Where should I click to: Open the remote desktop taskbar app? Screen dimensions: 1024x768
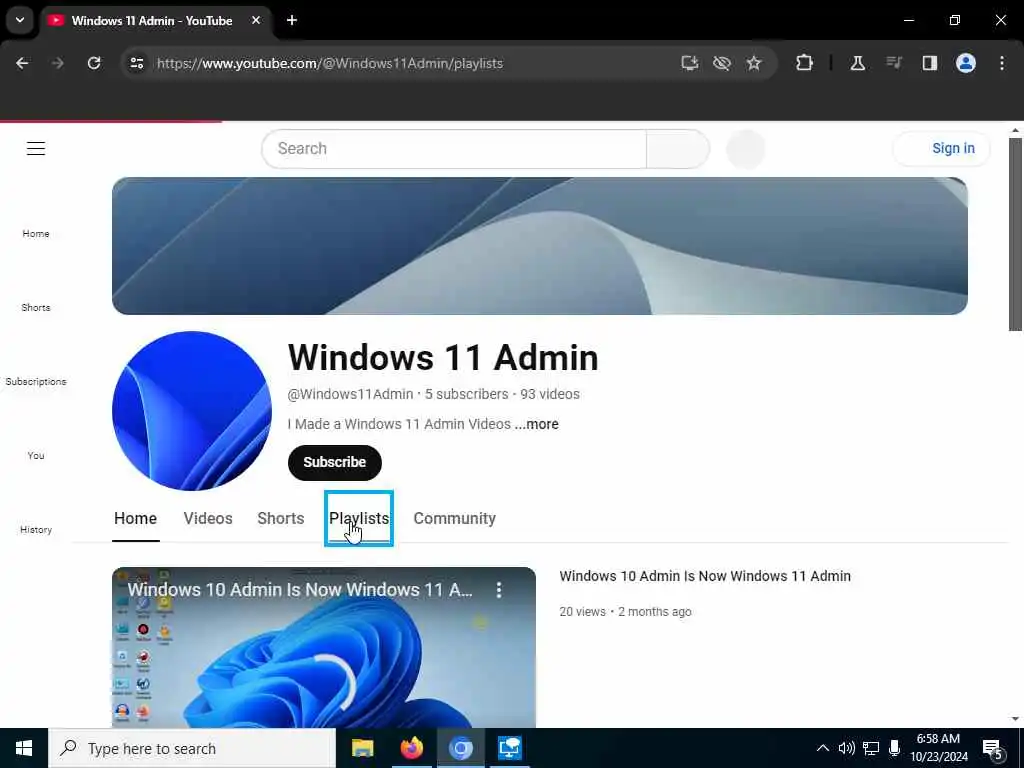[x=509, y=748]
